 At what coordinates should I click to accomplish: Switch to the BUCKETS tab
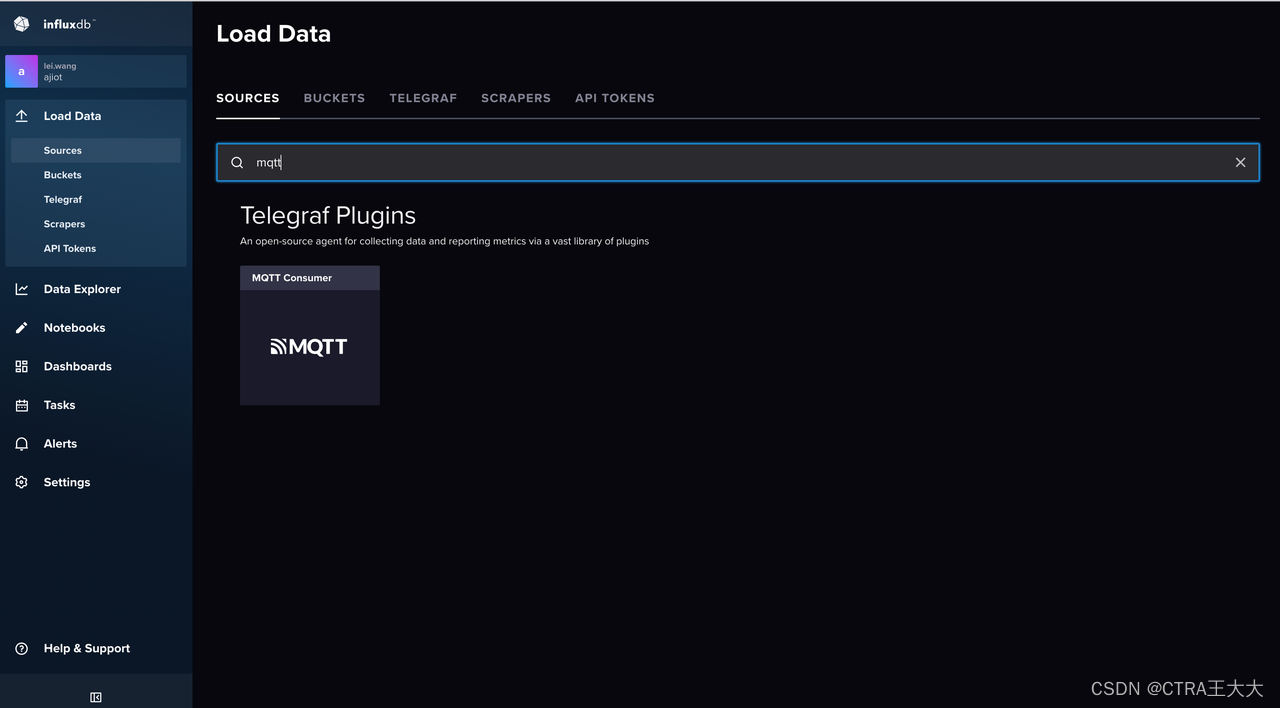click(x=334, y=97)
